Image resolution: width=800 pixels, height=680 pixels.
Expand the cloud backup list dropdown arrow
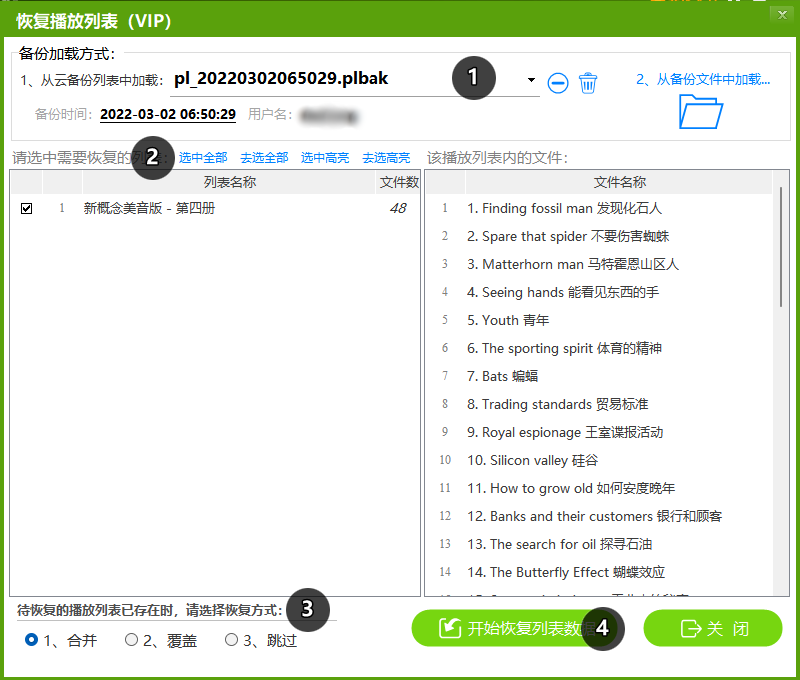(531, 80)
